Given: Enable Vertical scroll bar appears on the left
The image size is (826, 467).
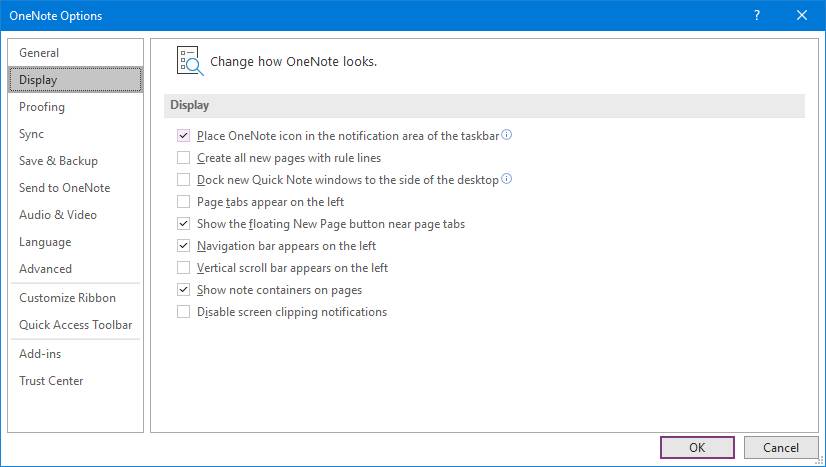Looking at the screenshot, I should [183, 268].
